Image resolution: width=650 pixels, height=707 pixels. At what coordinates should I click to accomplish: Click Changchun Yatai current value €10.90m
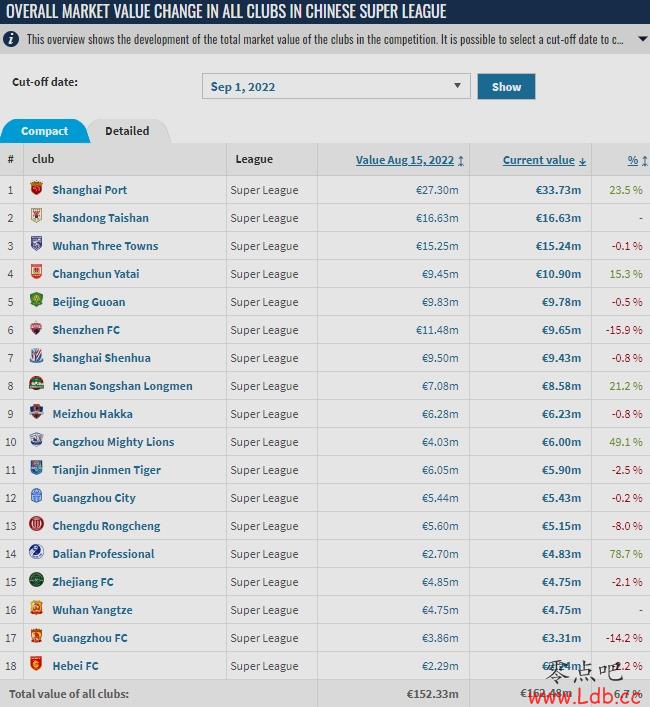pyautogui.click(x=558, y=274)
